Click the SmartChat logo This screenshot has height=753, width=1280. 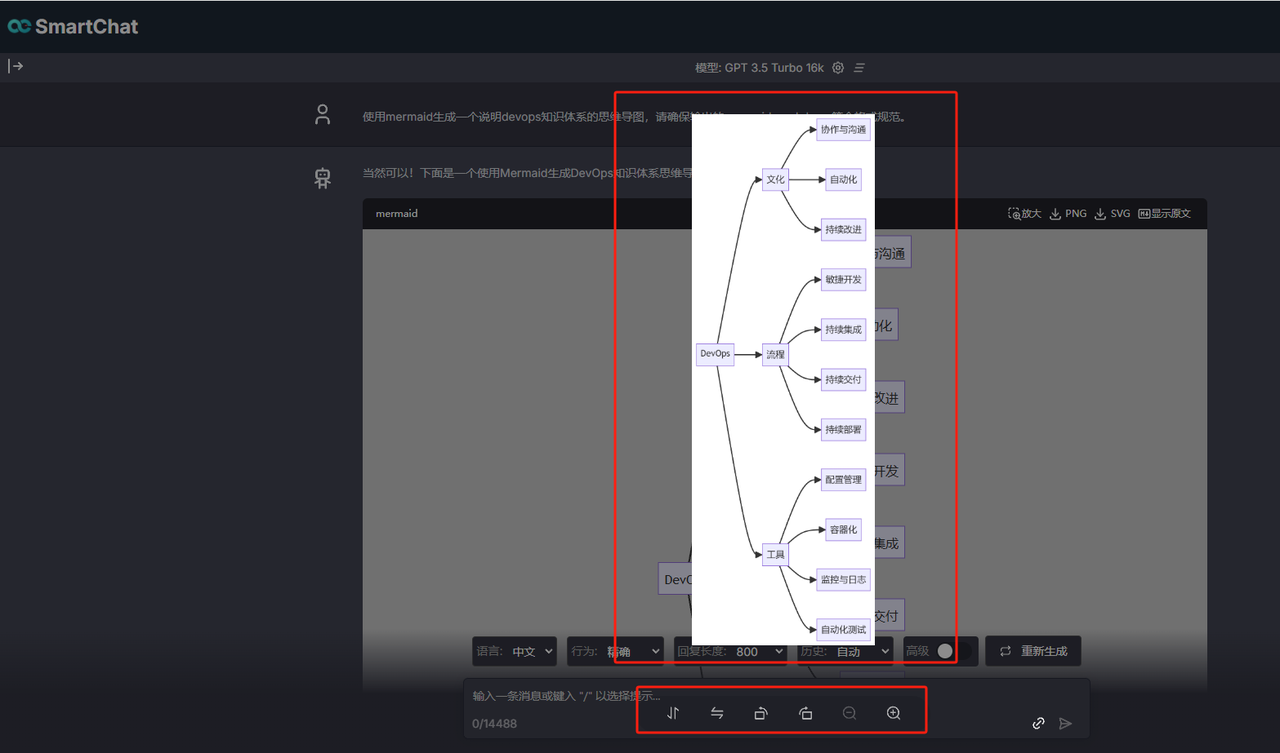[x=73, y=27]
